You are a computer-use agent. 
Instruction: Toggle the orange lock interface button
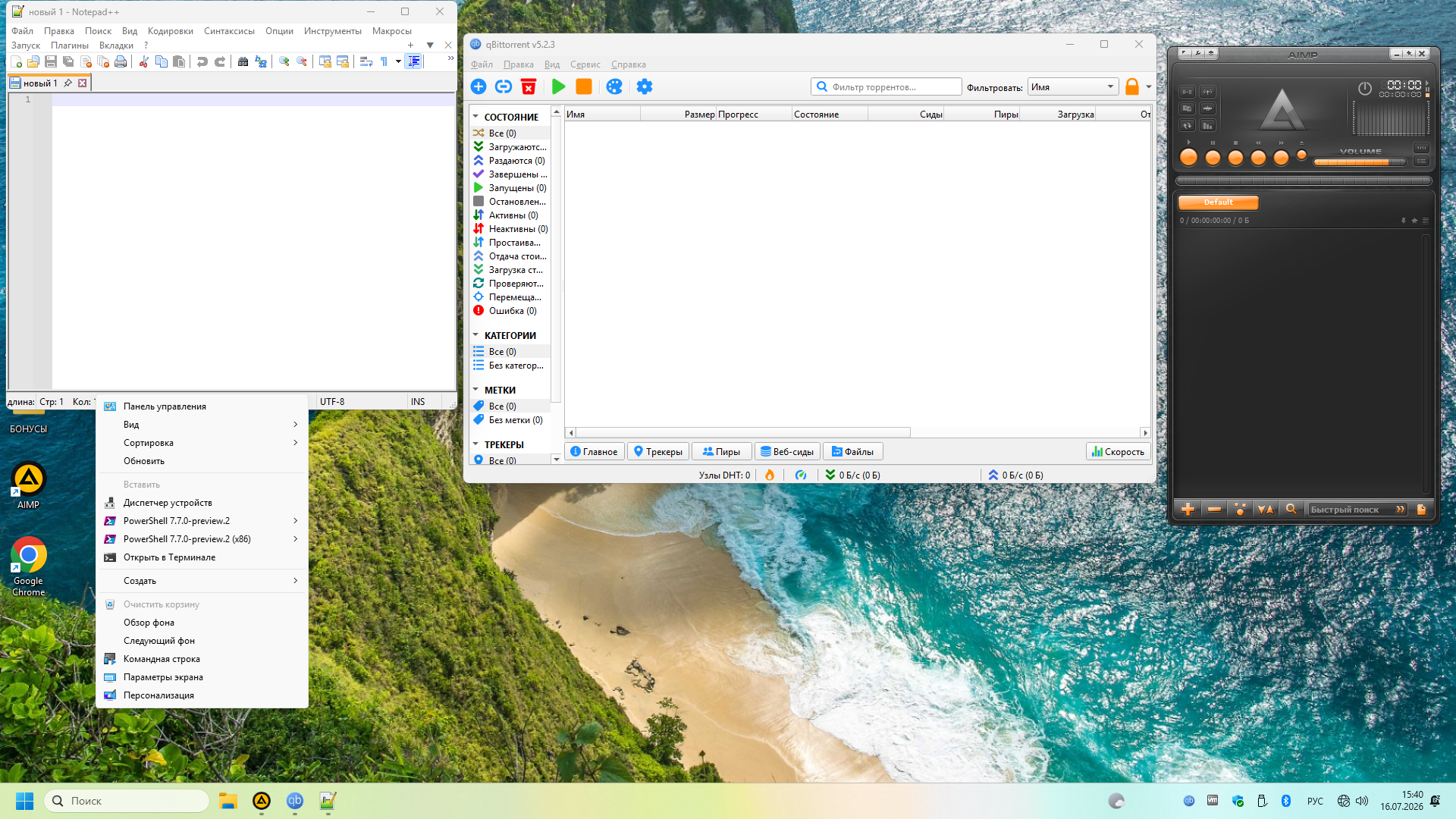pos(1132,86)
